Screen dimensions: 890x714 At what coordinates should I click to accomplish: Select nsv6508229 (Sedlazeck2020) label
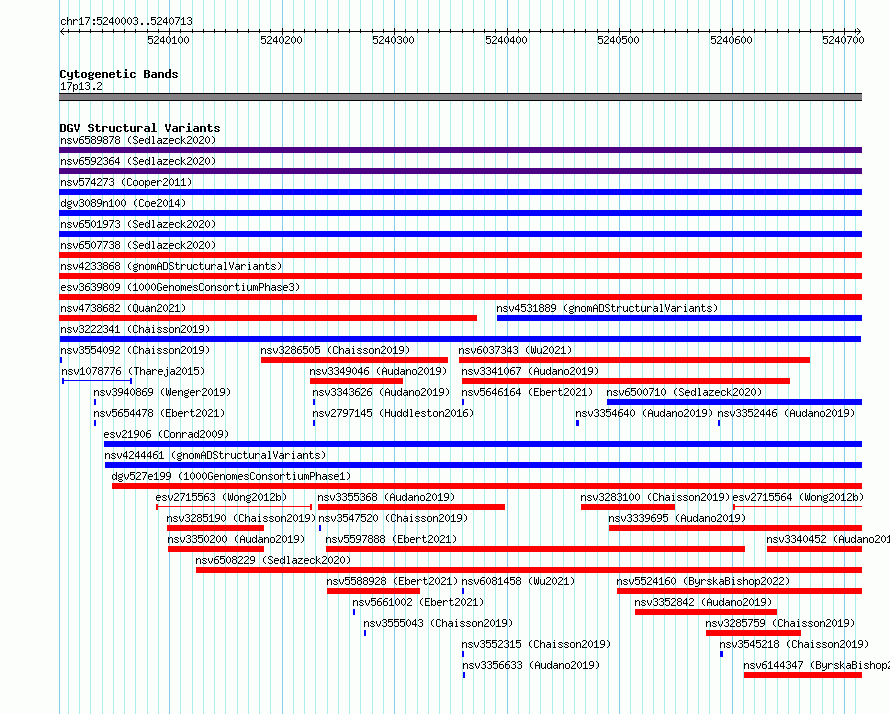[x=273, y=560]
